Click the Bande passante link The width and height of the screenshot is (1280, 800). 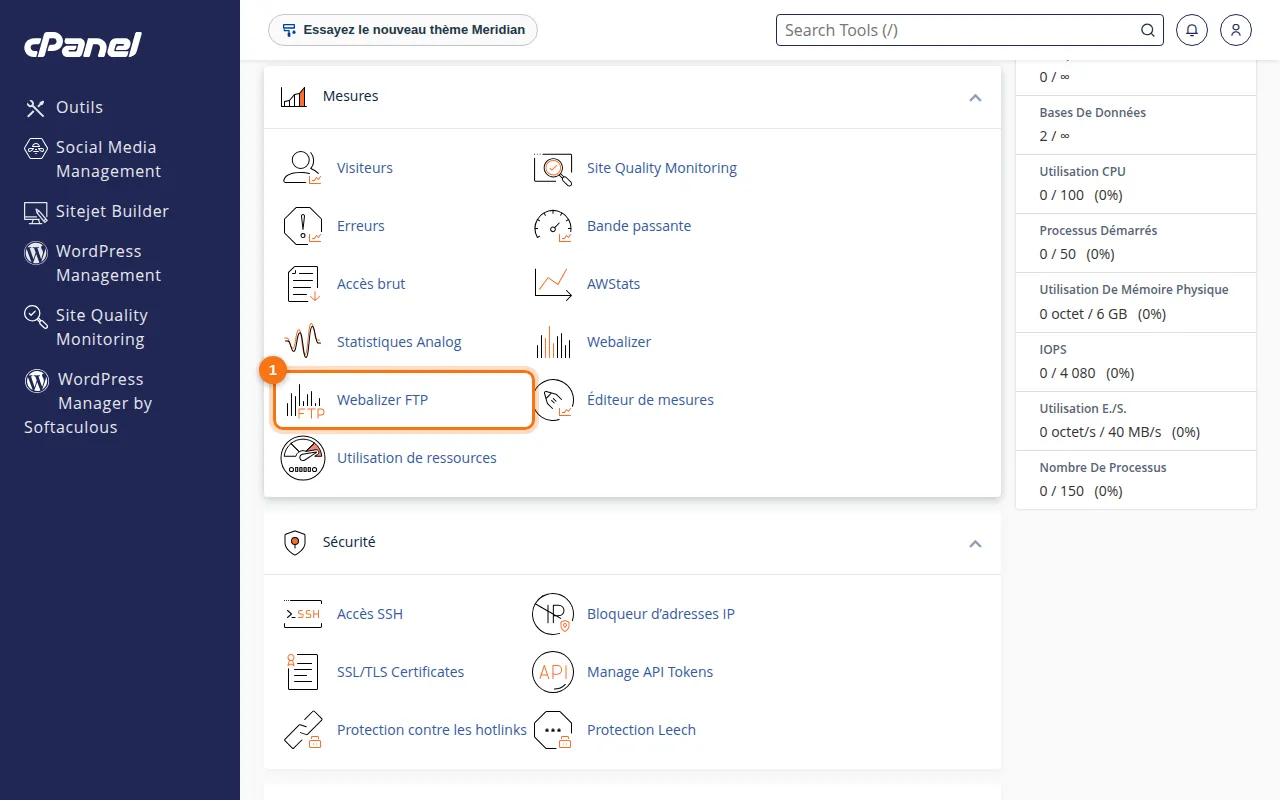pos(639,226)
